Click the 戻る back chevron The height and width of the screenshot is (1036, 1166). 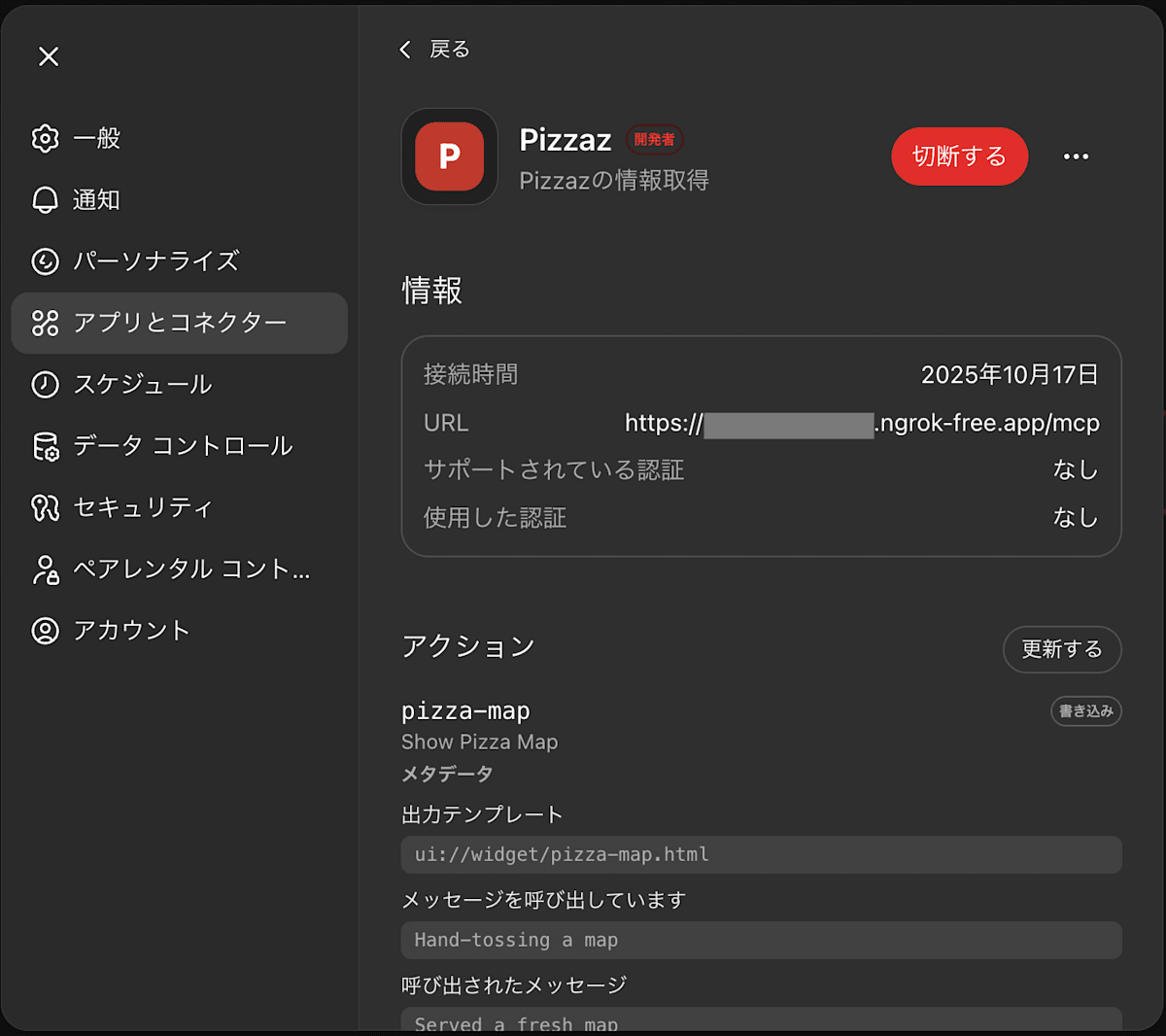(x=405, y=49)
